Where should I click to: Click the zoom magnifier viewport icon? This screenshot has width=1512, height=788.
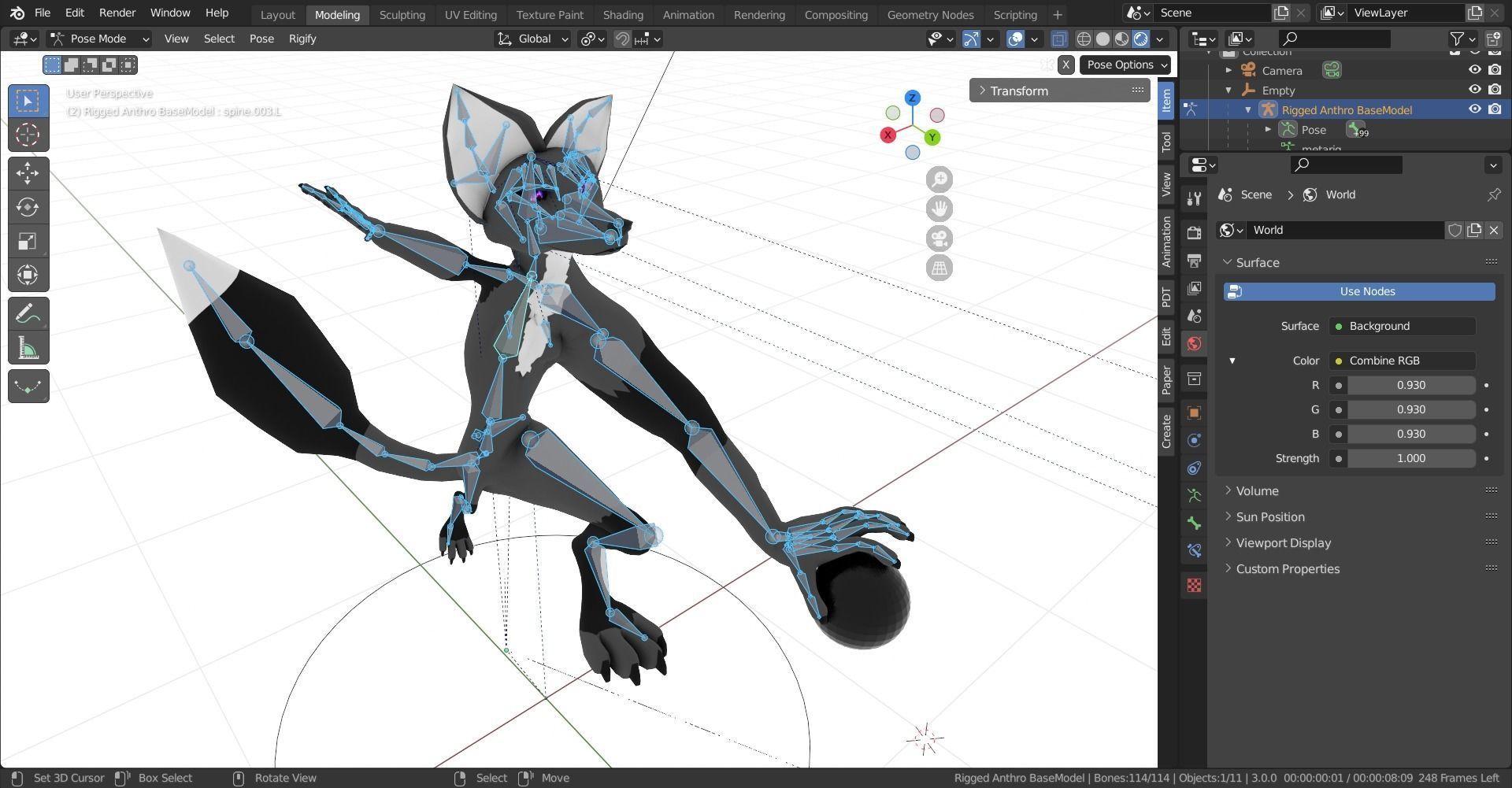tap(939, 179)
